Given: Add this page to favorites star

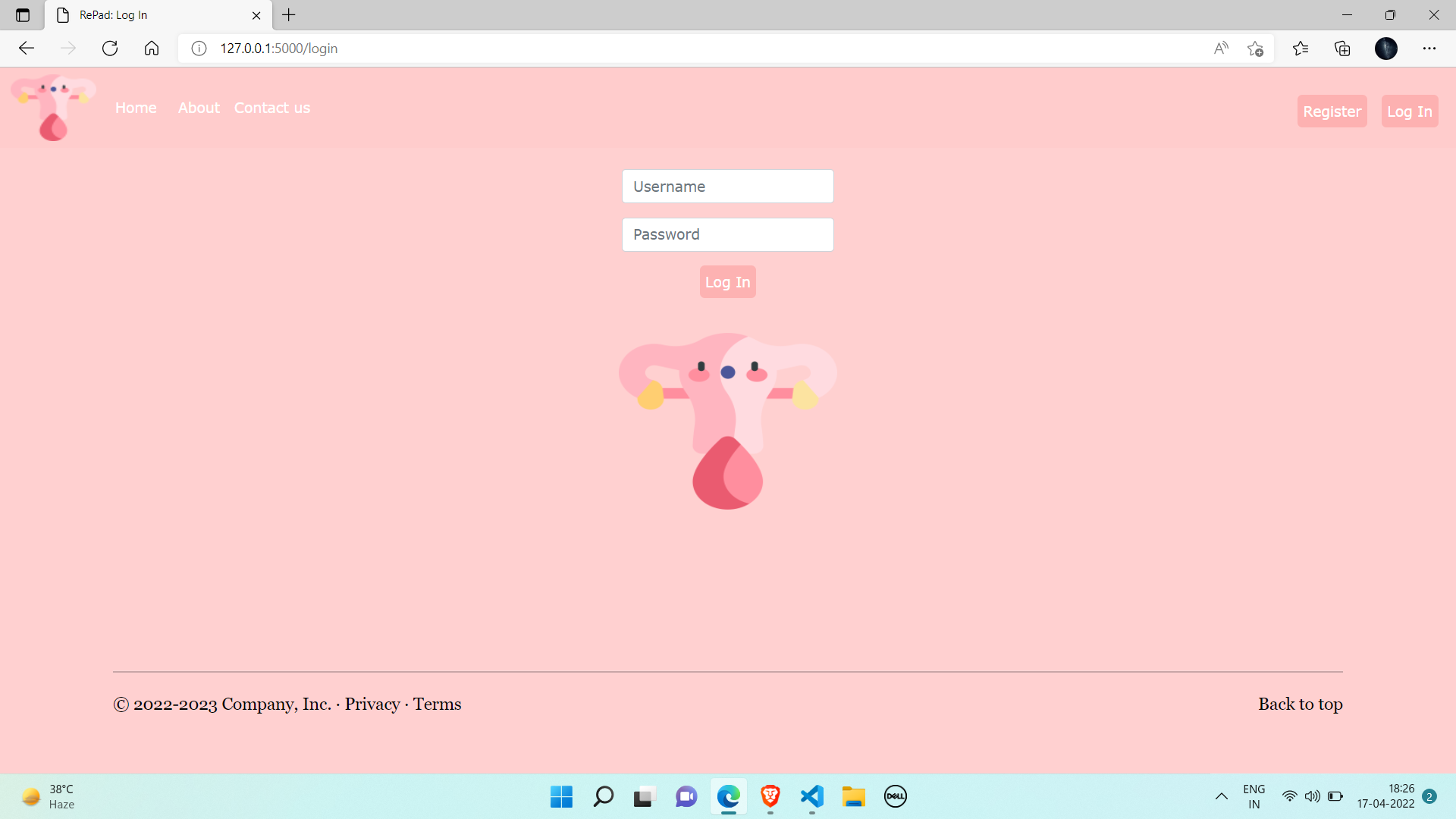Looking at the screenshot, I should pos(1255,49).
